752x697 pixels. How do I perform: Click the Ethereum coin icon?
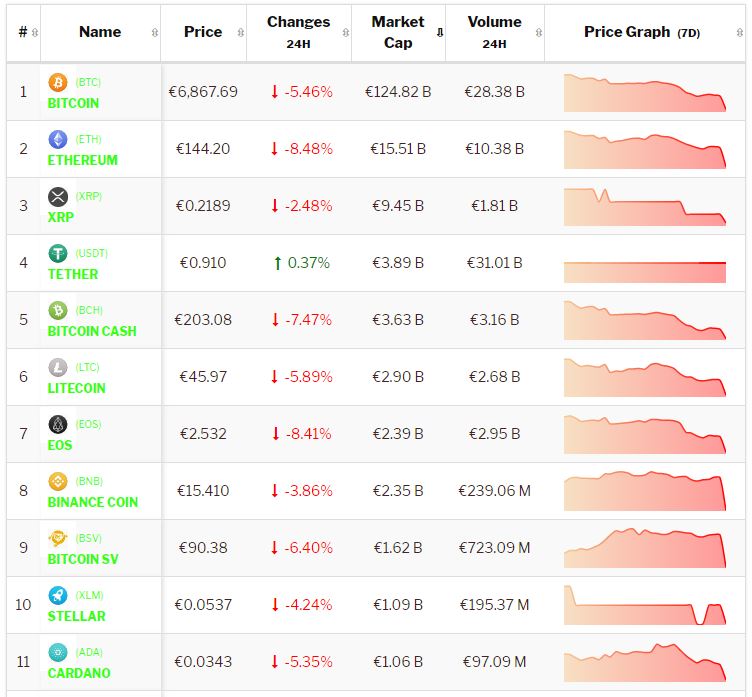[x=58, y=139]
